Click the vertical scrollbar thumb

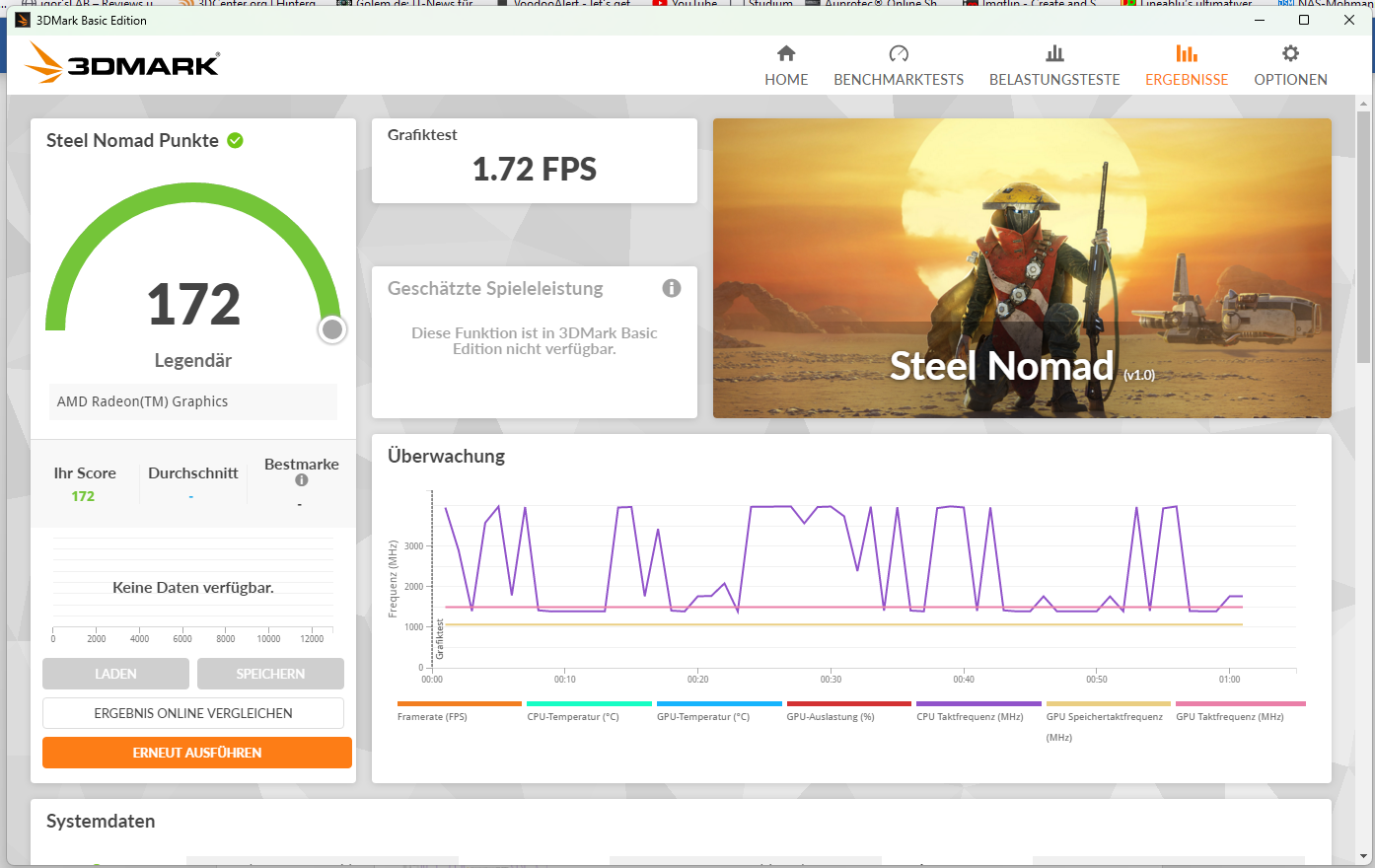pos(1365,235)
